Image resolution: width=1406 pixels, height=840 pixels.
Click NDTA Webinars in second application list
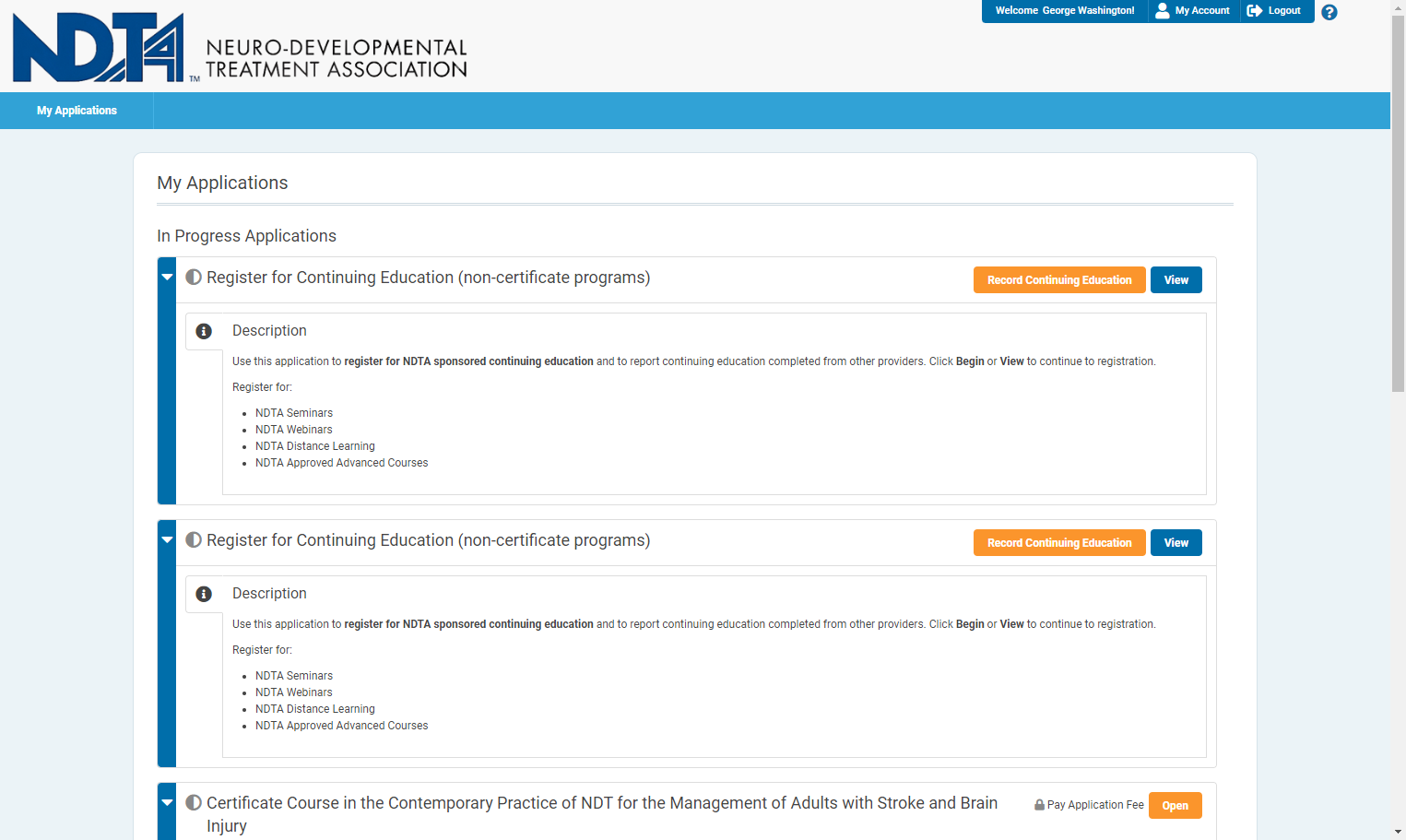(x=294, y=692)
